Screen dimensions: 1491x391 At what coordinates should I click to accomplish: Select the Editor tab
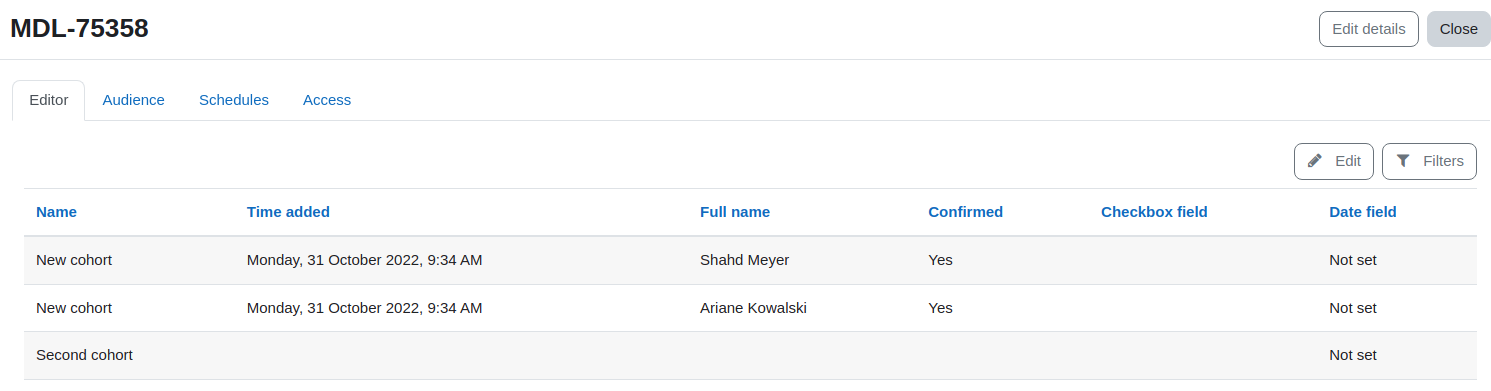49,100
